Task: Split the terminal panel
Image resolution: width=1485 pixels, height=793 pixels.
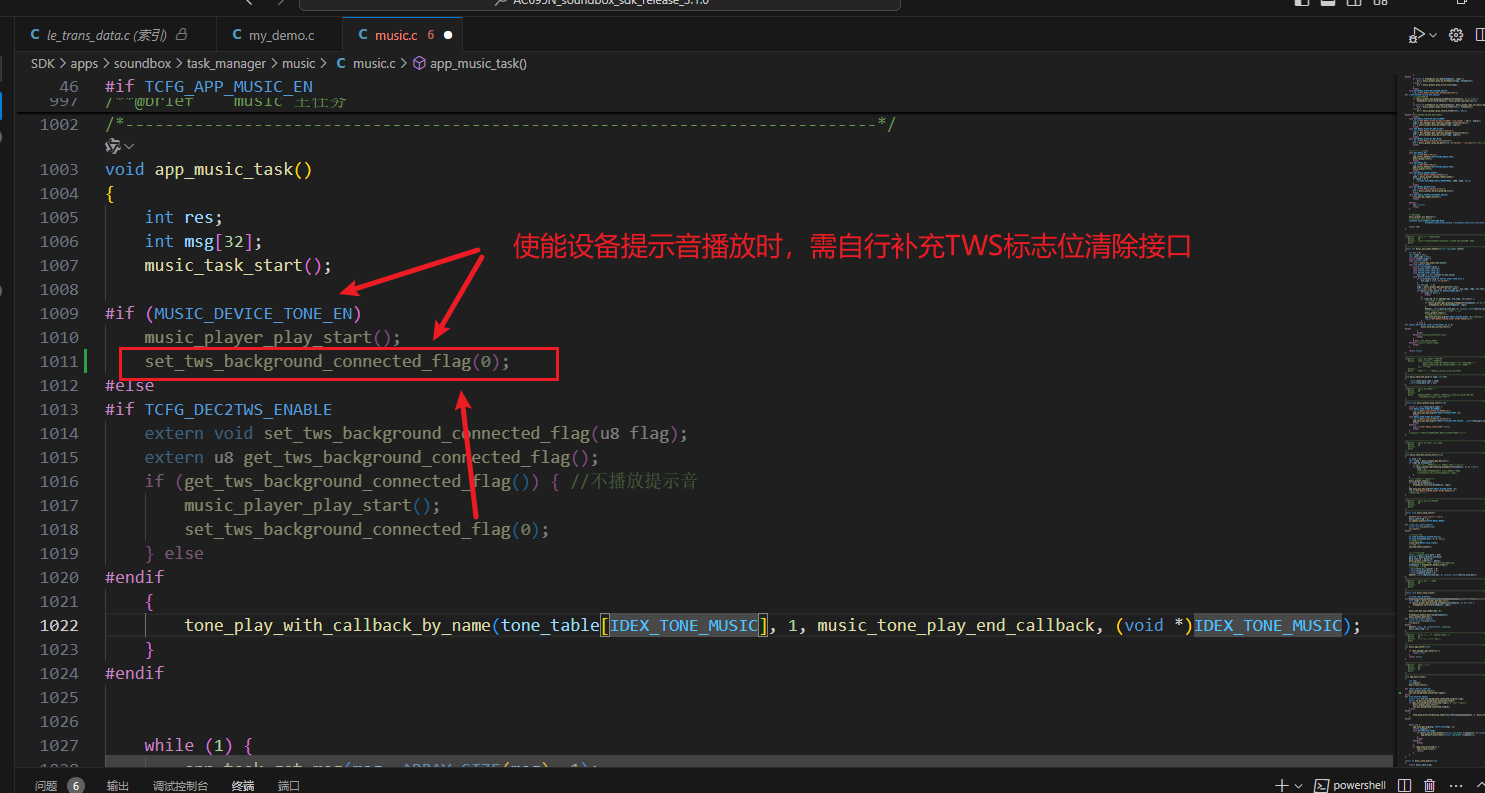Action: pyautogui.click(x=1402, y=786)
